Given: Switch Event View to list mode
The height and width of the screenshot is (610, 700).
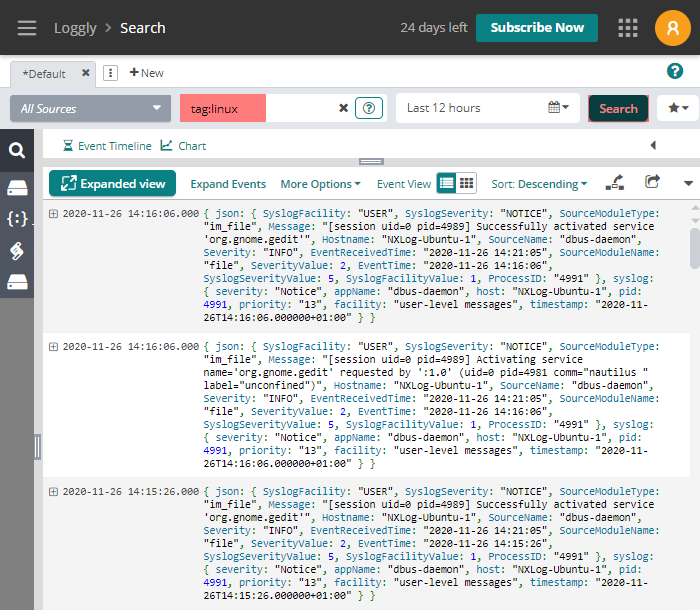Looking at the screenshot, I should click(x=447, y=183).
